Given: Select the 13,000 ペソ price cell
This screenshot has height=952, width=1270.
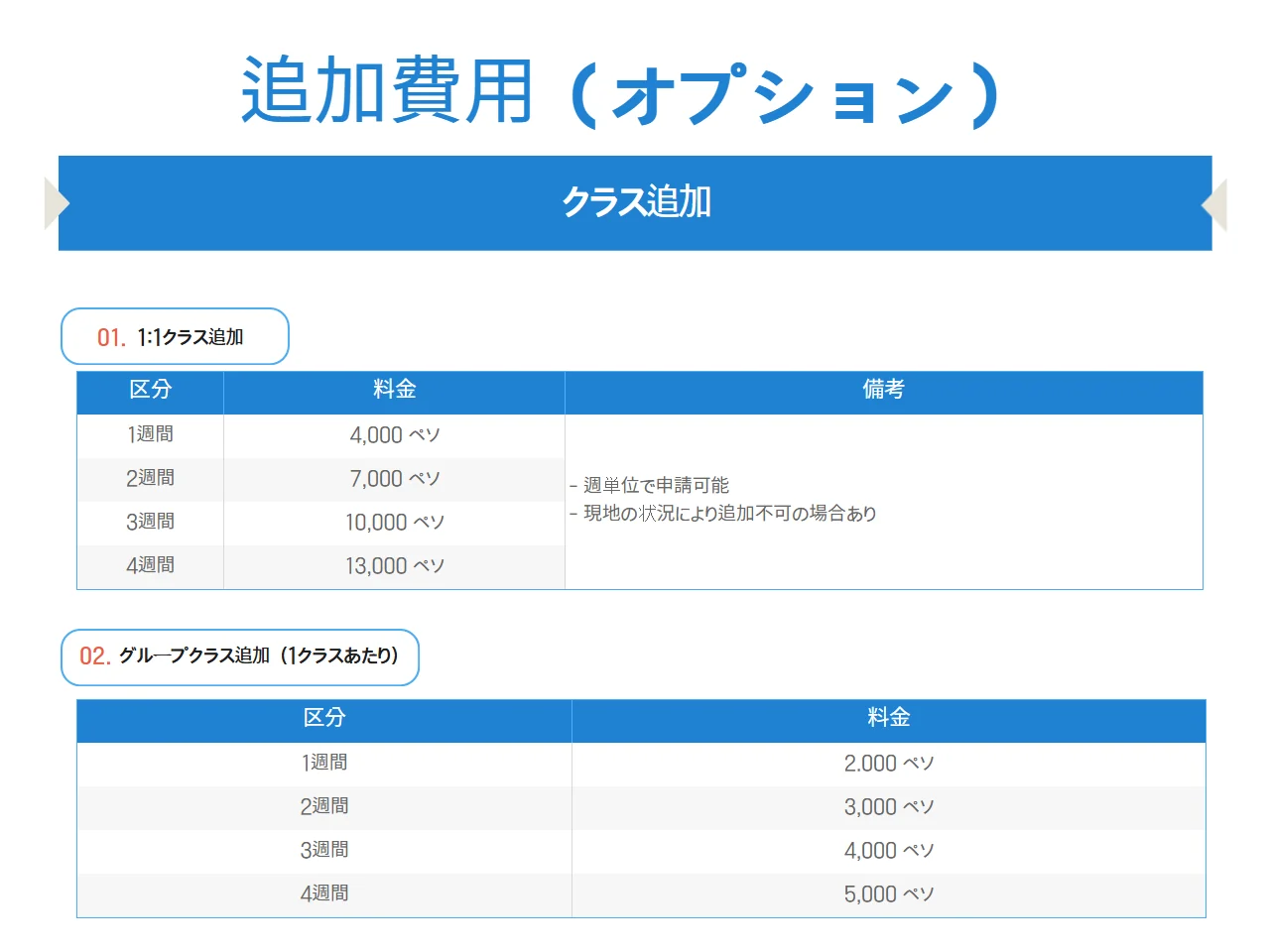Looking at the screenshot, I should point(395,566).
